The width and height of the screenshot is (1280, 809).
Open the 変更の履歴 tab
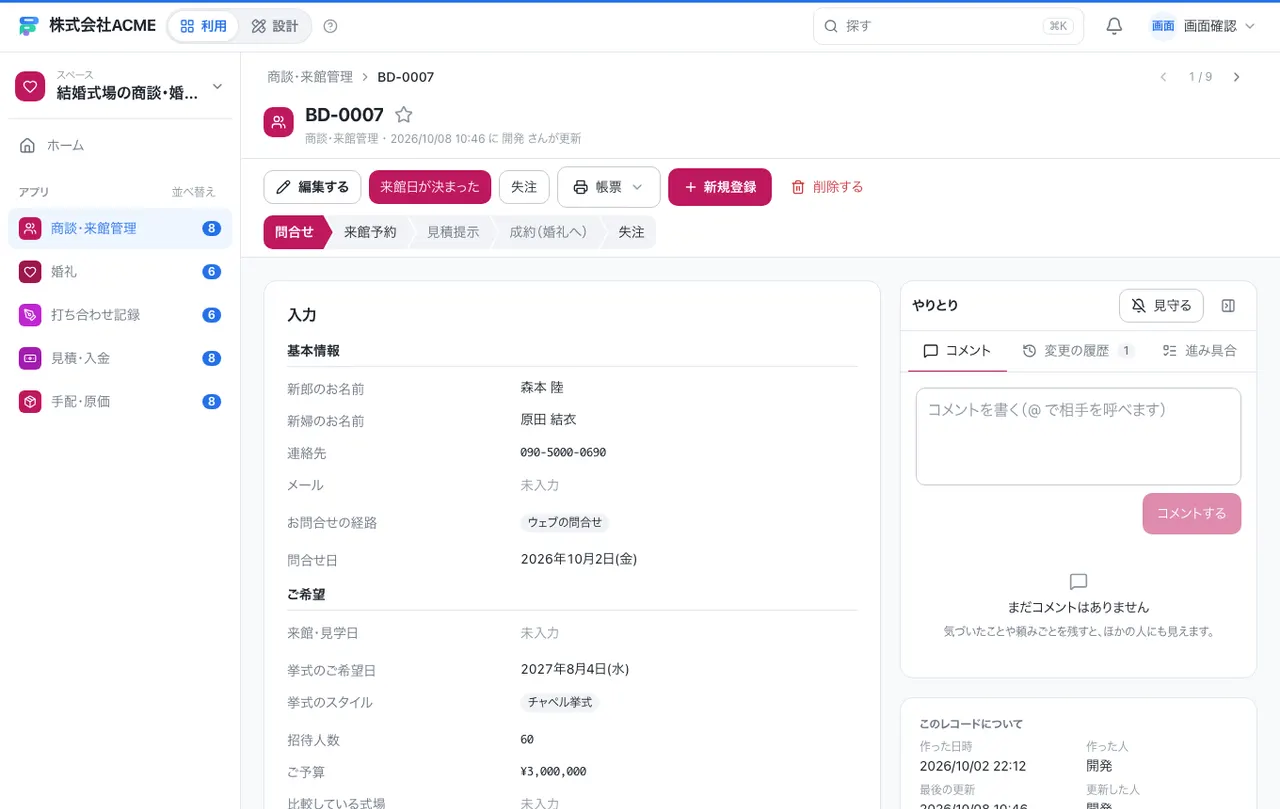tap(1078, 351)
